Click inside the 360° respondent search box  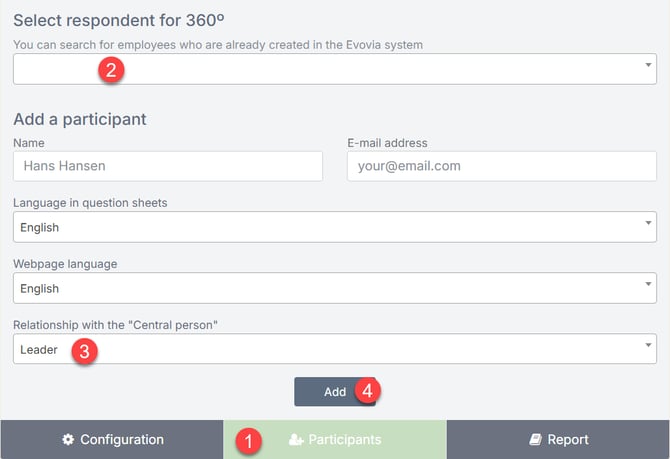point(330,69)
